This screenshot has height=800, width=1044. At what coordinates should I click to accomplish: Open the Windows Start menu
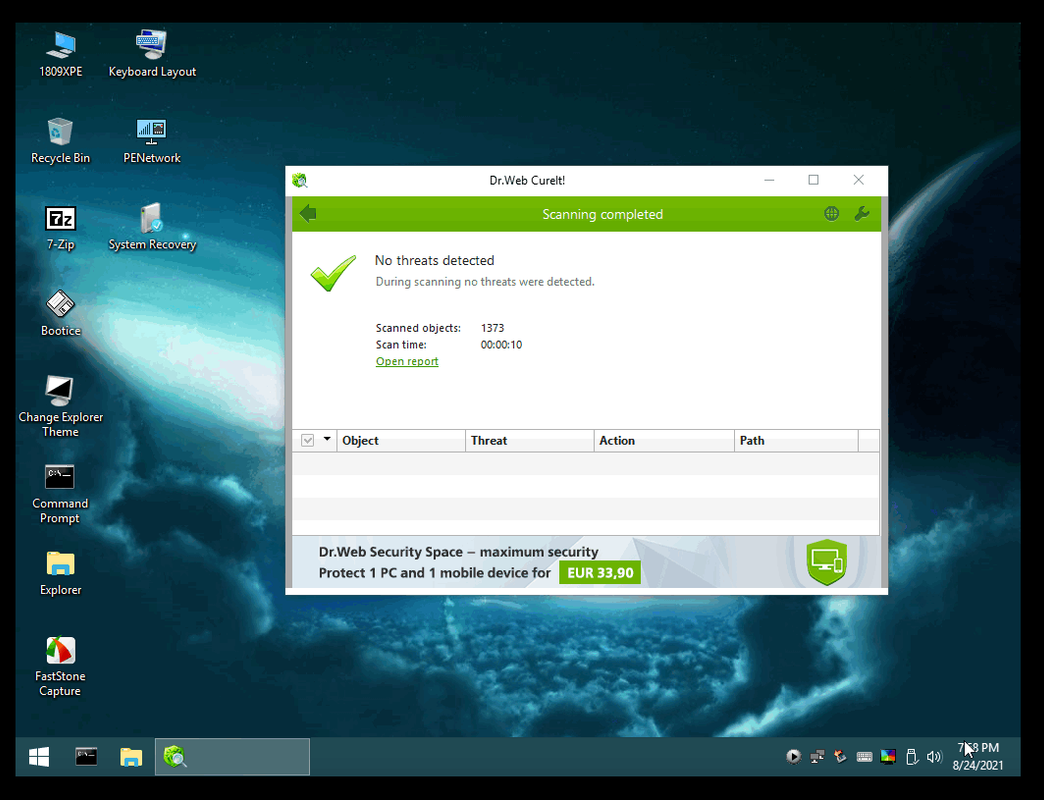pyautogui.click(x=39, y=756)
